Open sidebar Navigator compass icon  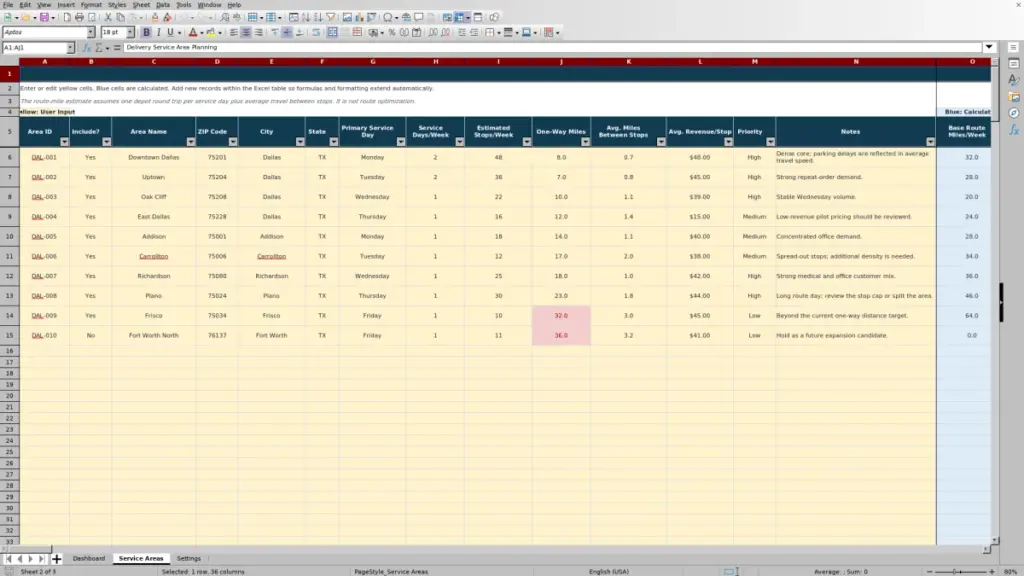pyautogui.click(x=1014, y=113)
